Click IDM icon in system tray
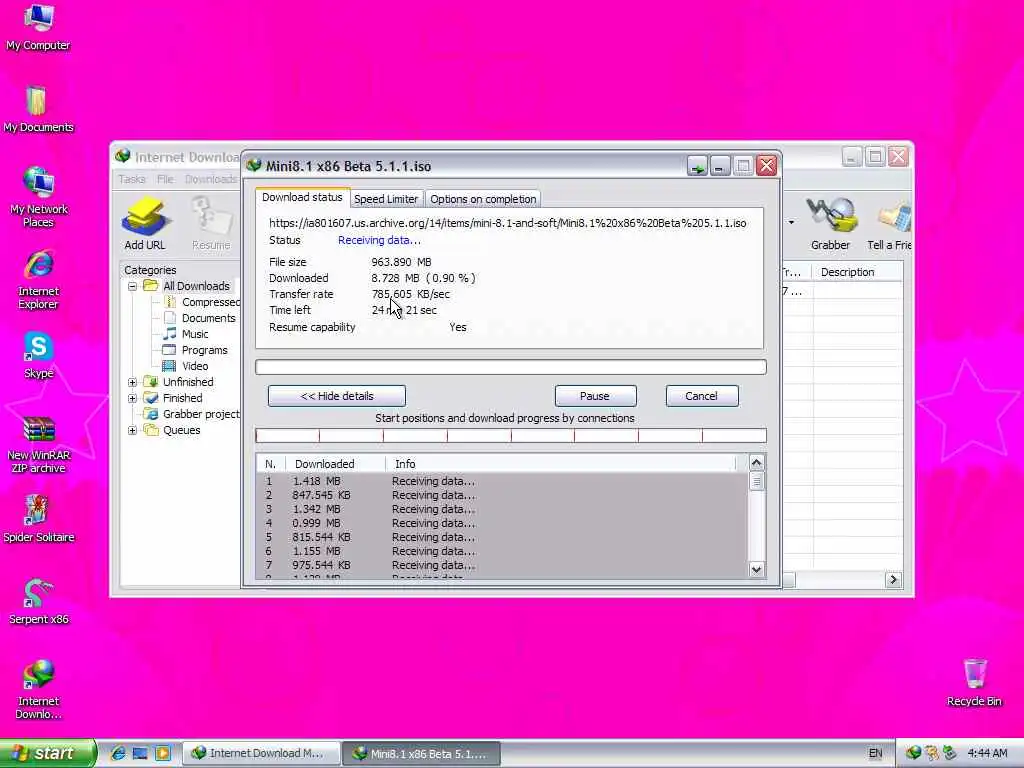The height and width of the screenshot is (768, 1024). tap(913, 753)
